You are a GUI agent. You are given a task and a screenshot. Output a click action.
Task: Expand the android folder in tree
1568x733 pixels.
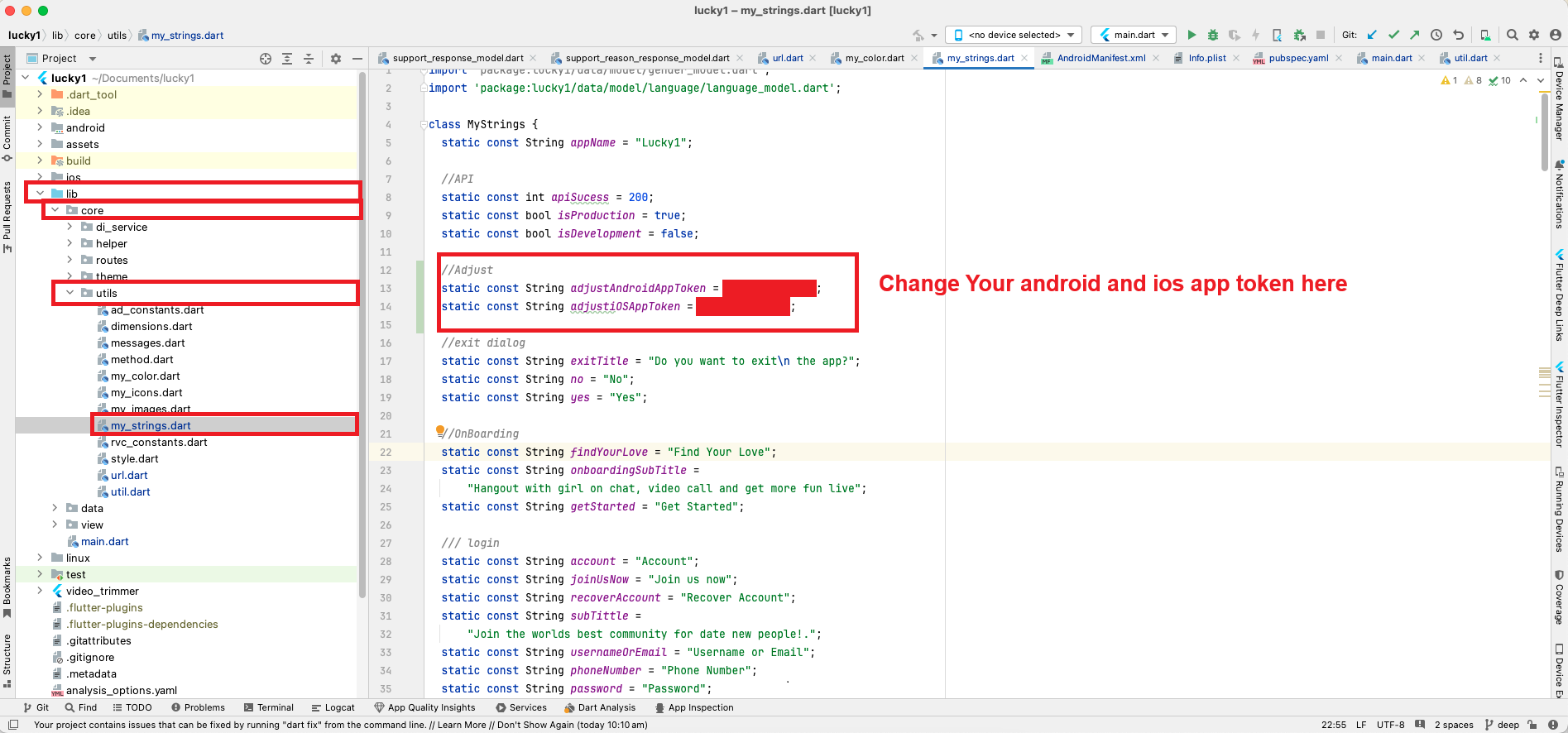pos(40,127)
